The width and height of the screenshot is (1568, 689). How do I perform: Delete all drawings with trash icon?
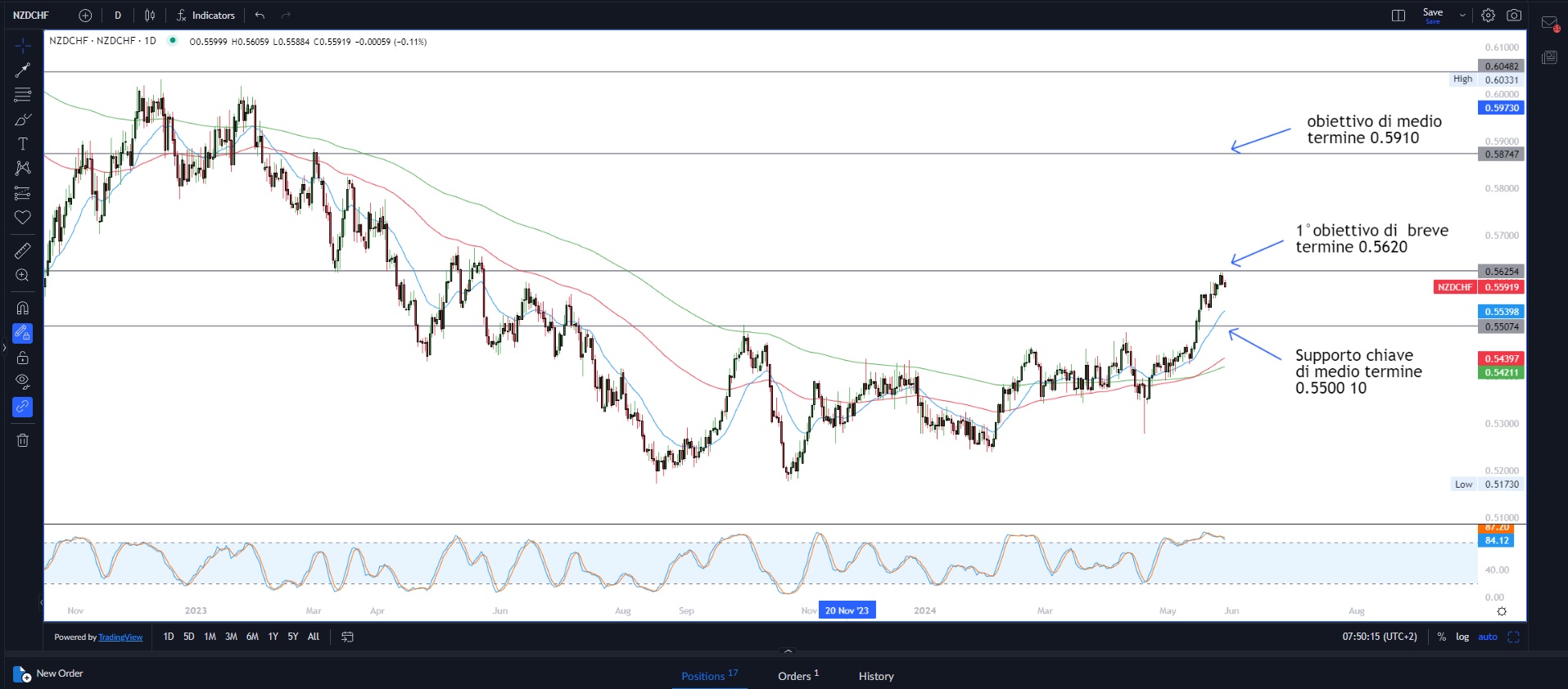coord(23,440)
